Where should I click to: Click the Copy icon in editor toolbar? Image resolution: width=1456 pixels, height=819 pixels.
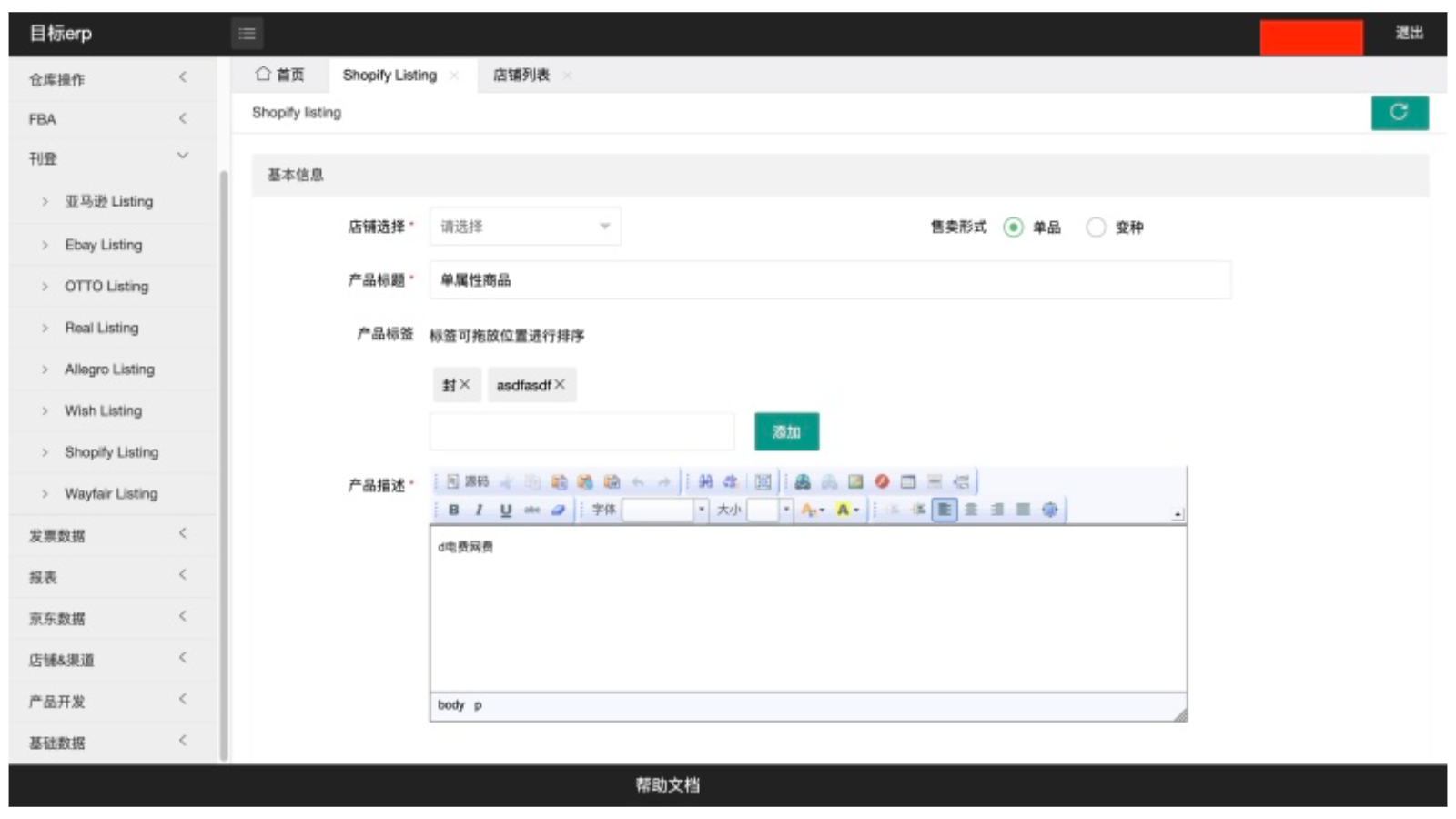tap(532, 481)
